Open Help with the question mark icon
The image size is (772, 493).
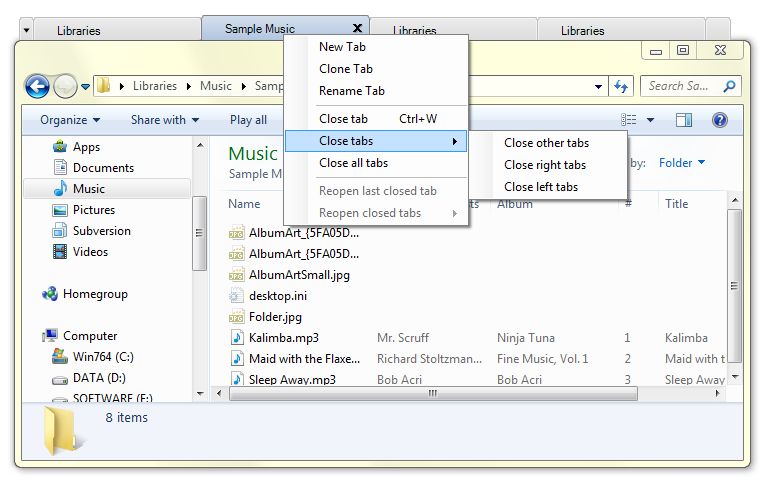pos(719,120)
